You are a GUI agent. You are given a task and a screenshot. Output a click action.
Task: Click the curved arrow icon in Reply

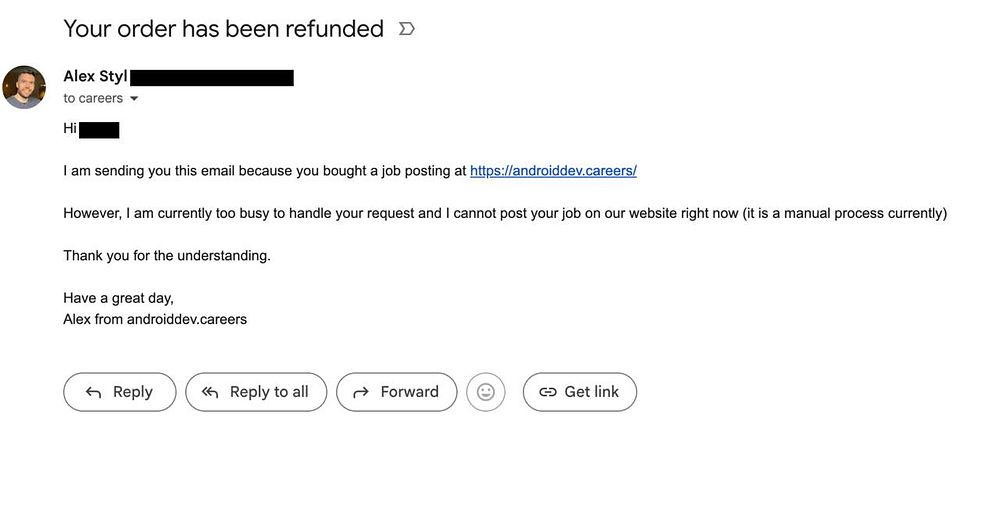coord(93,392)
